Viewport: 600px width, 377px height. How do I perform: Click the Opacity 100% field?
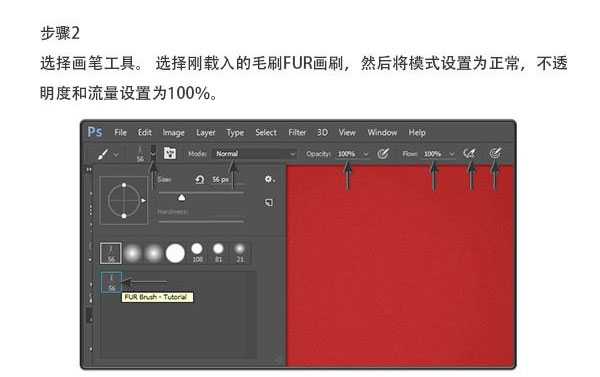347,154
